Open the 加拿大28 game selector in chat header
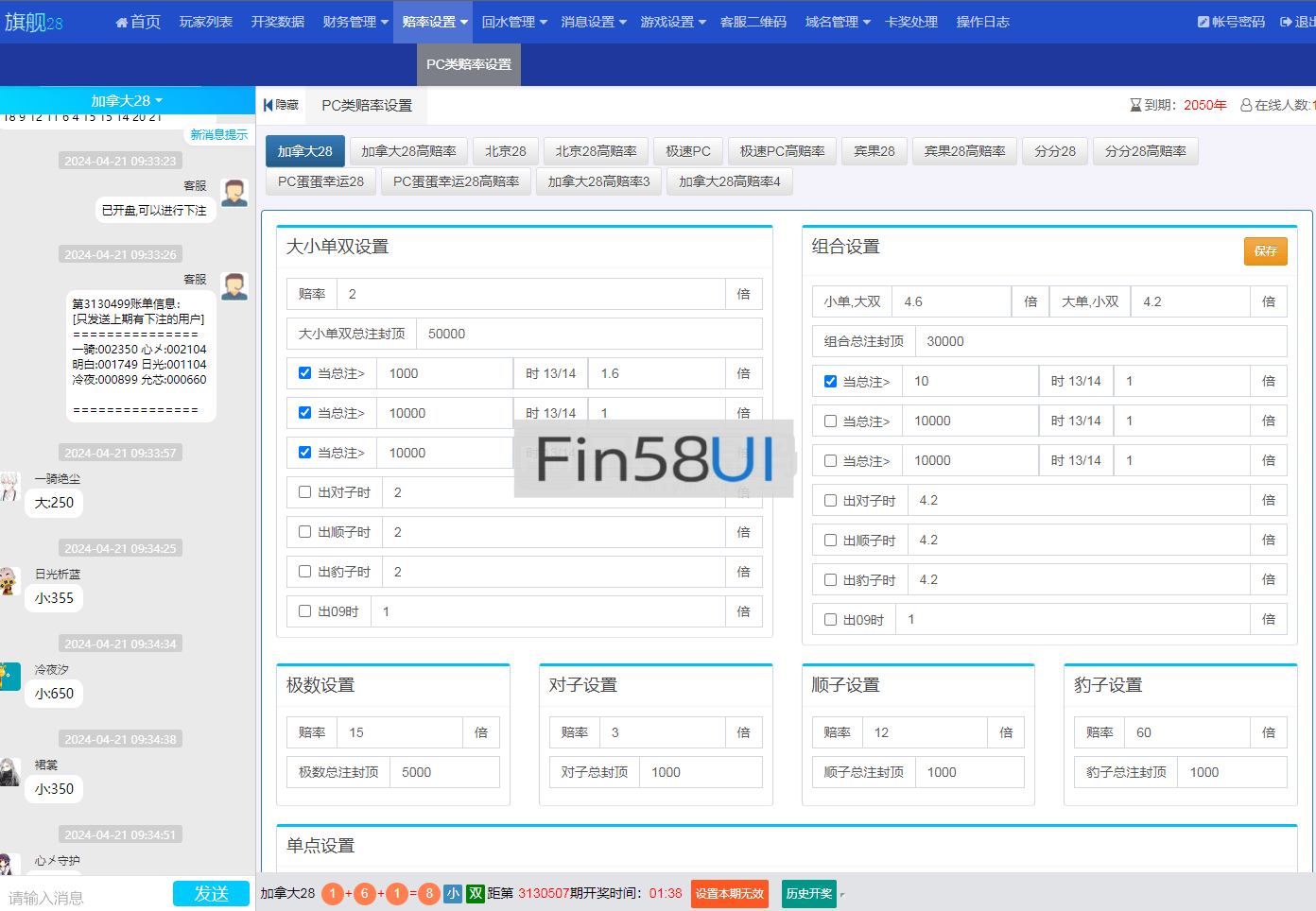Viewport: 1316px width, 911px height. [x=128, y=100]
